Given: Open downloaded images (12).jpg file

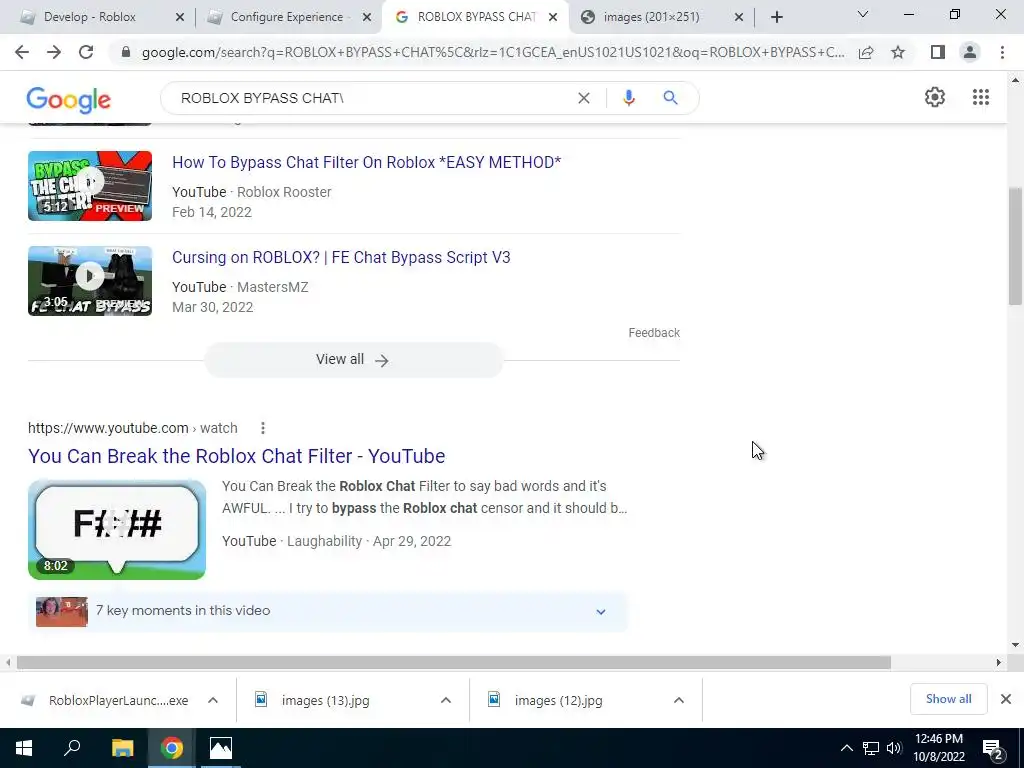Looking at the screenshot, I should pyautogui.click(x=545, y=700).
